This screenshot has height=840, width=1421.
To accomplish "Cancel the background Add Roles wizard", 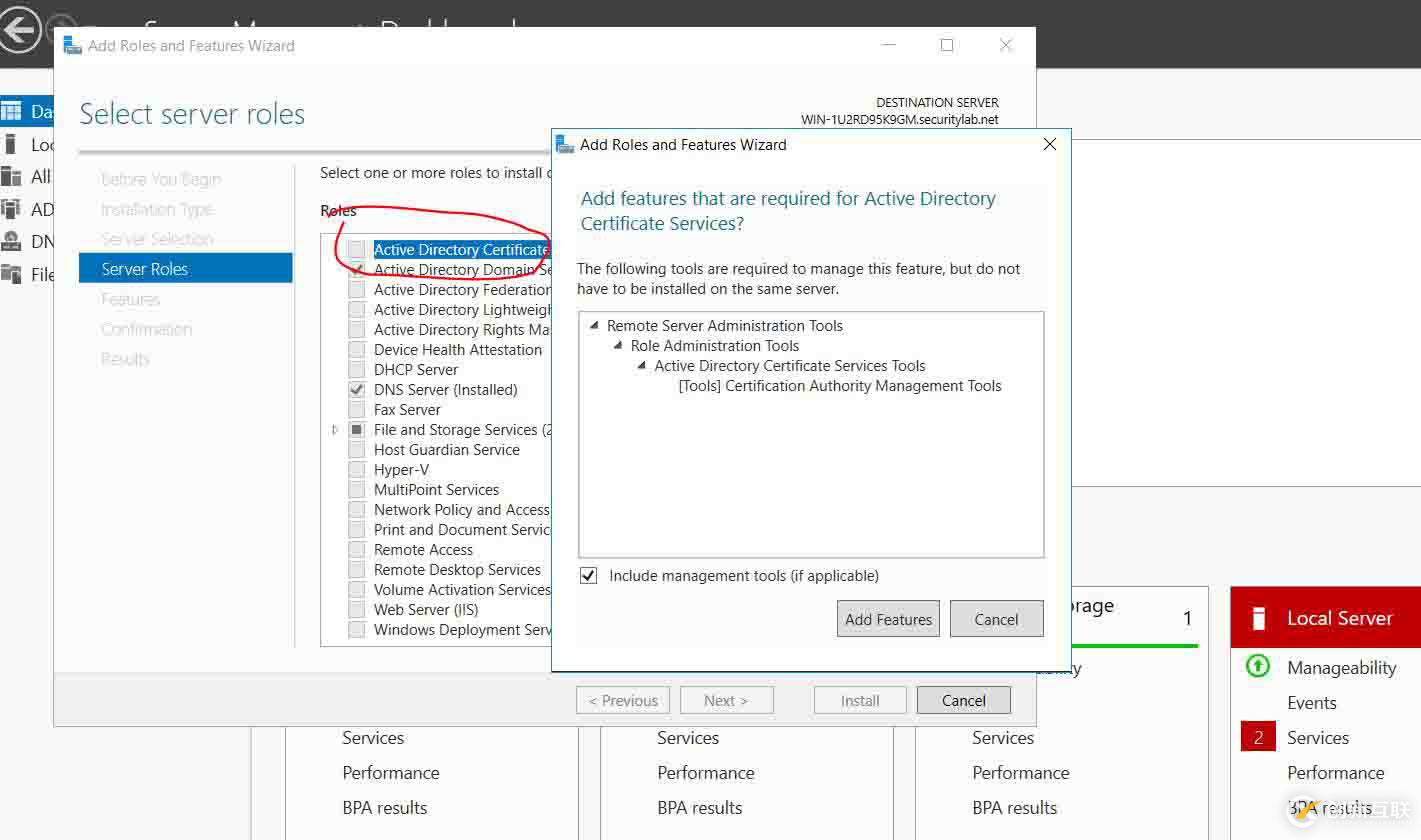I will tap(964, 701).
